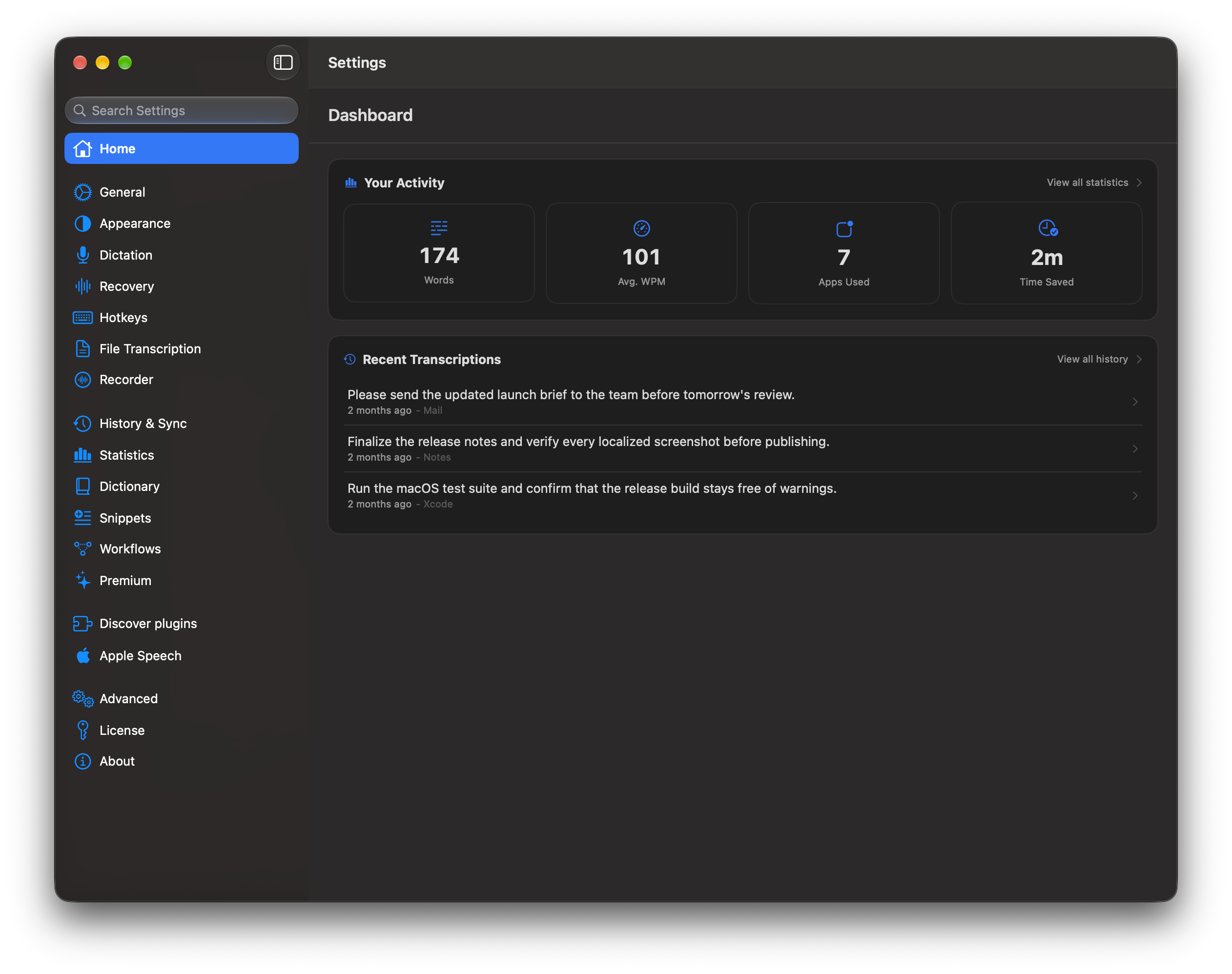Focus the Search Settings field
This screenshot has height=974, width=1232.
(x=182, y=110)
